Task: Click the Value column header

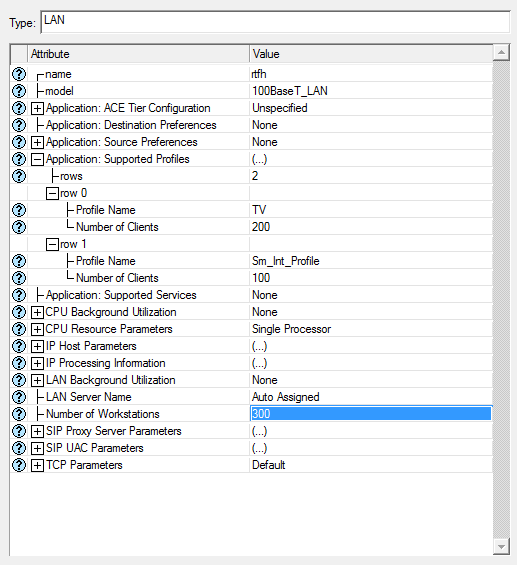Action: coord(371,54)
